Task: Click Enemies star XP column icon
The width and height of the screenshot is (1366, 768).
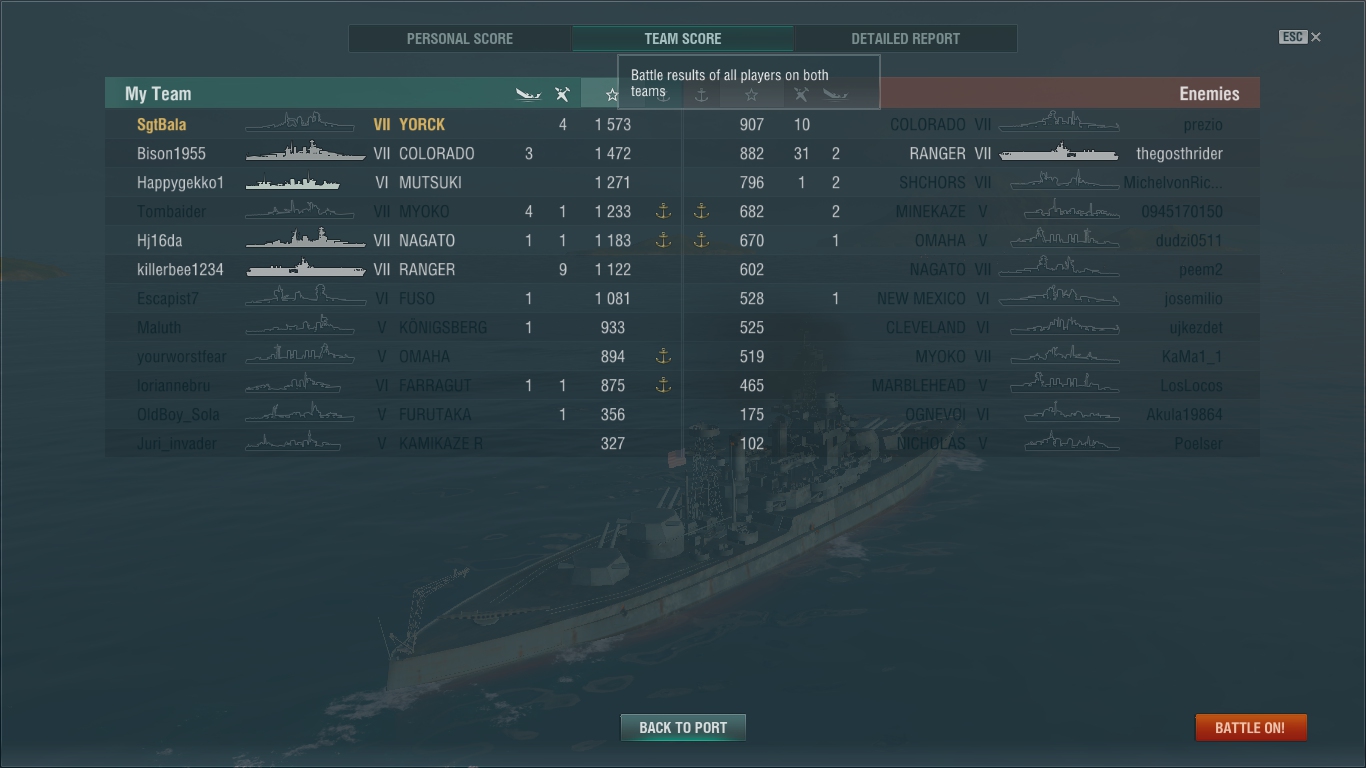Action: 751,94
